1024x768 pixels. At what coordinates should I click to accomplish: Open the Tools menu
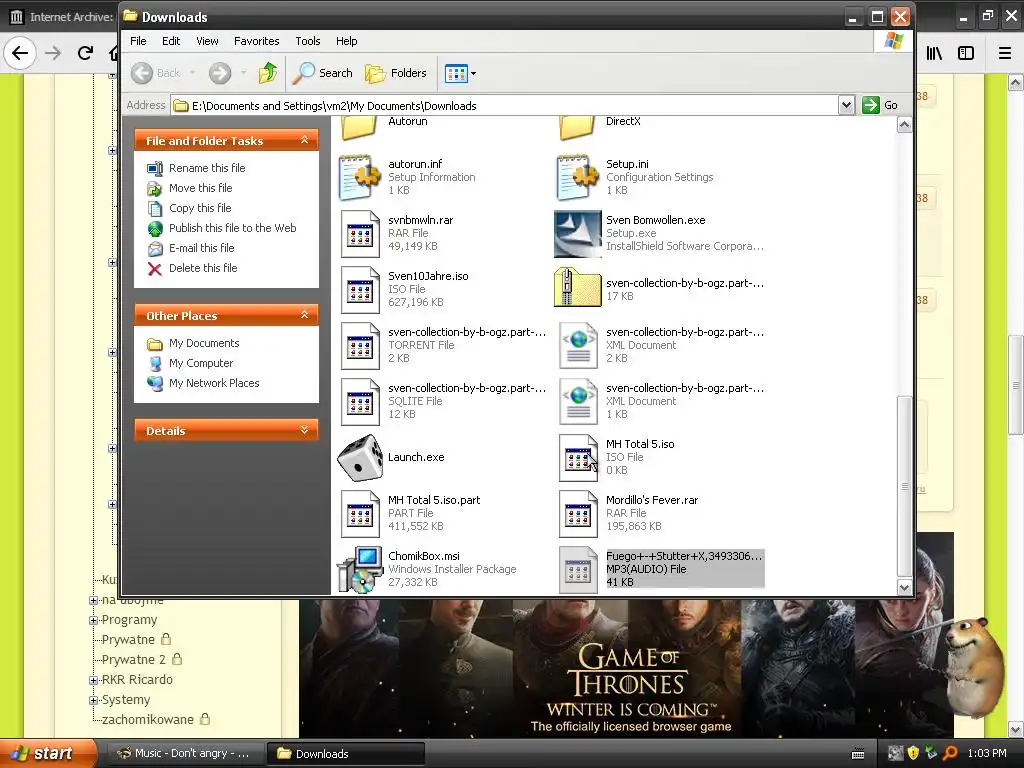(308, 41)
